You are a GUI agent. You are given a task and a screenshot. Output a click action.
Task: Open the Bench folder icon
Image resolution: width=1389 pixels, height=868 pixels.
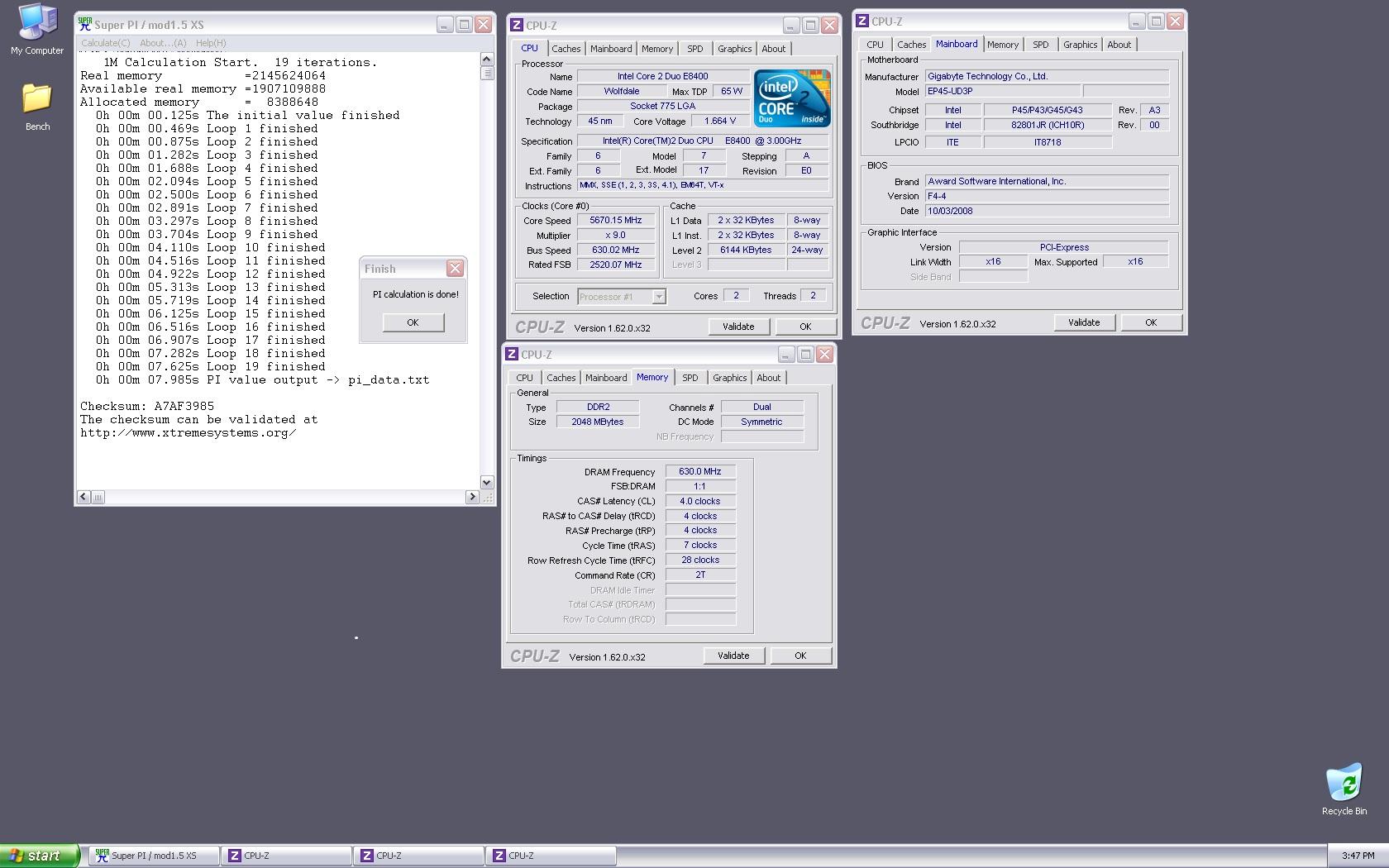(x=37, y=107)
